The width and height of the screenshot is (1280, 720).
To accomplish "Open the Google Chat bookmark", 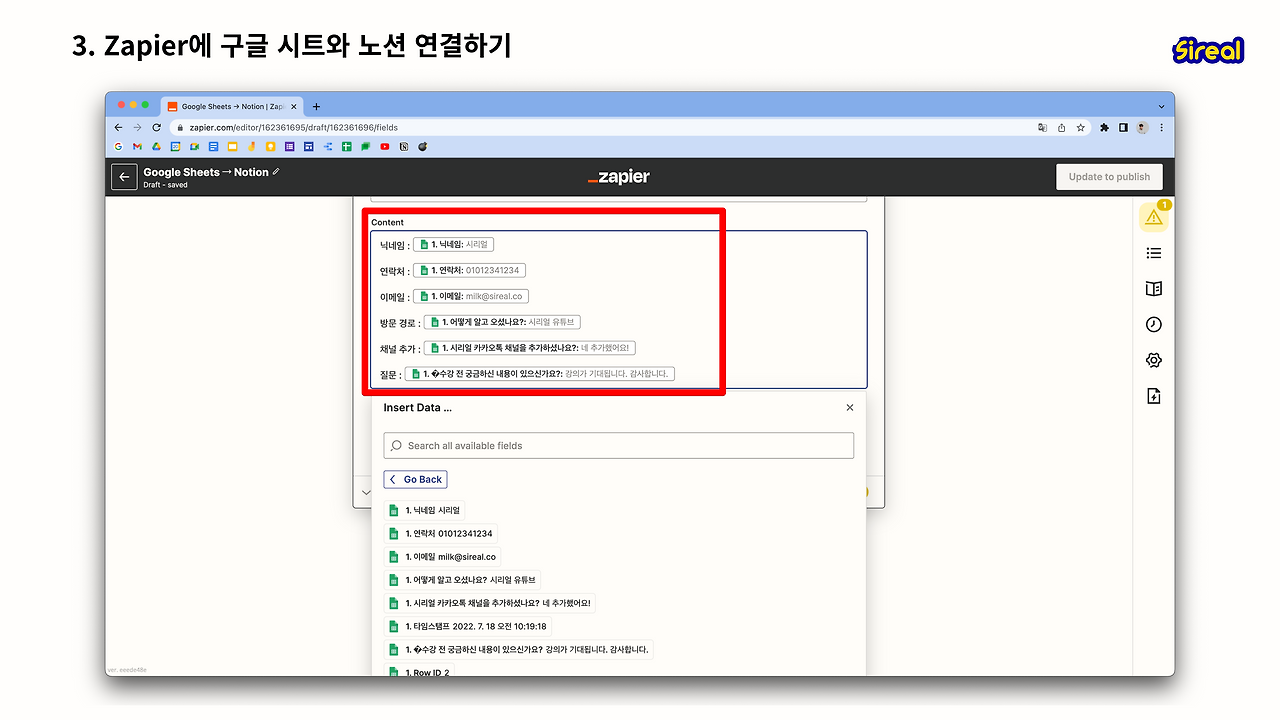I will click(x=365, y=147).
